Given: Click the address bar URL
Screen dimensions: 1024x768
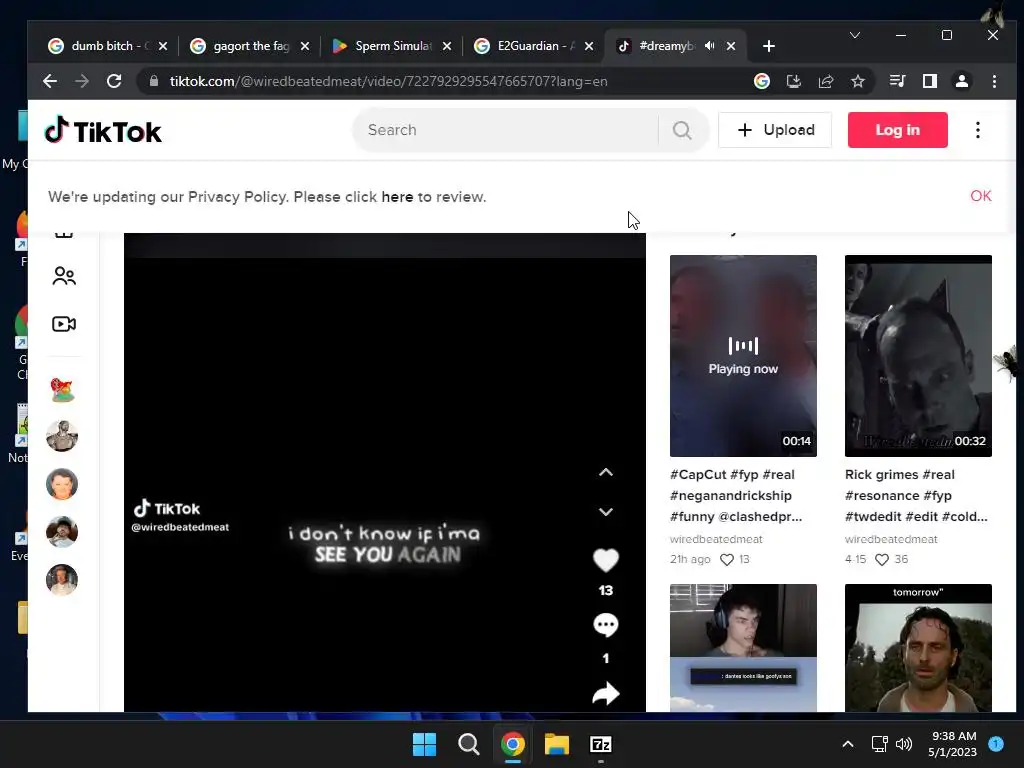Looking at the screenshot, I should [x=389, y=81].
